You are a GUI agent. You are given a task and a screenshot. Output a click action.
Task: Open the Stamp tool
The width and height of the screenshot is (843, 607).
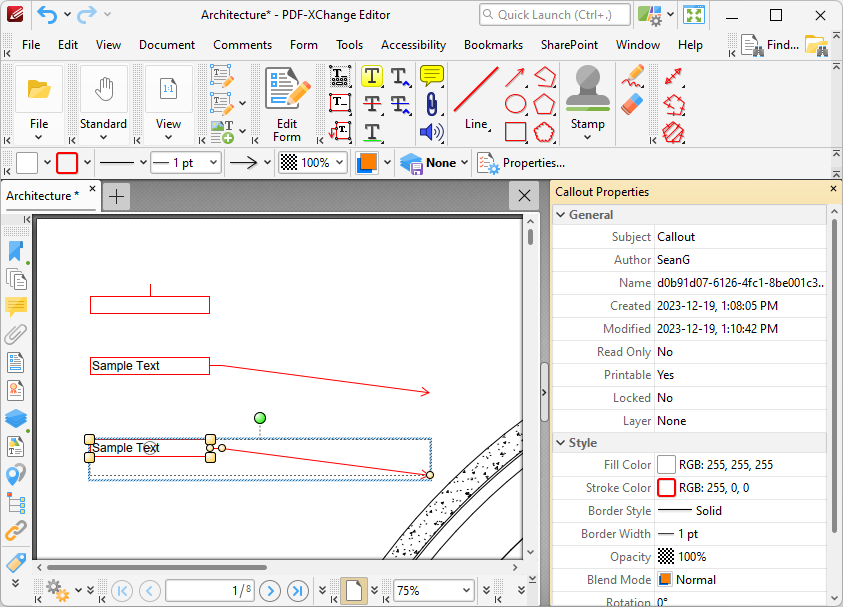pos(587,97)
